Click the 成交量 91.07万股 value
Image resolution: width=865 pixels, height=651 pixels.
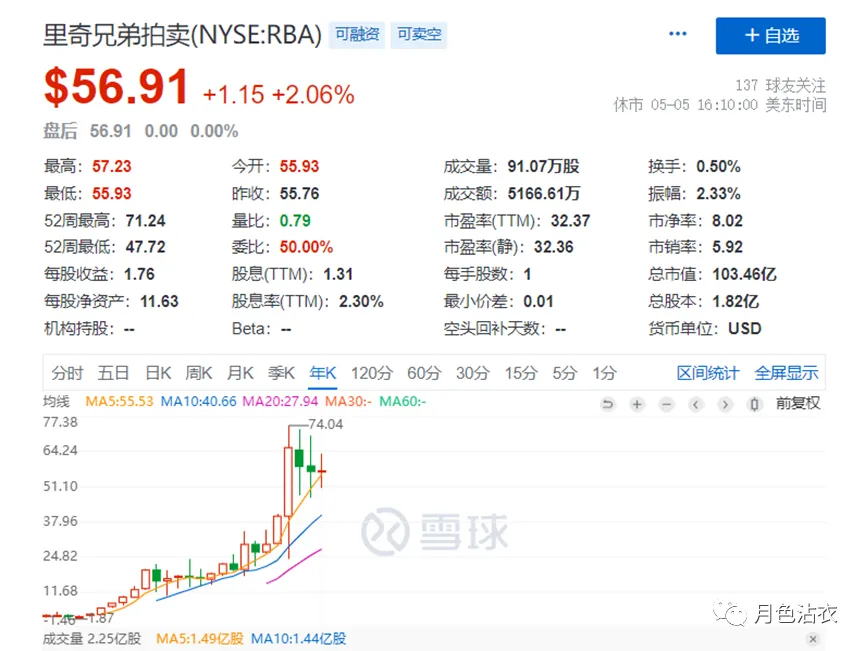coord(543,167)
